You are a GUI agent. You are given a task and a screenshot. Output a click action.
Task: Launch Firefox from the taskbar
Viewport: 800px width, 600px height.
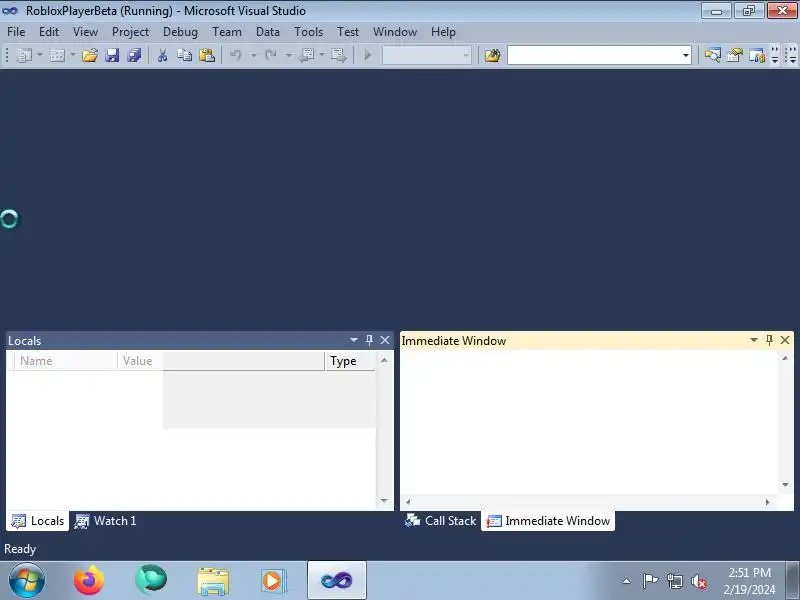(x=89, y=581)
